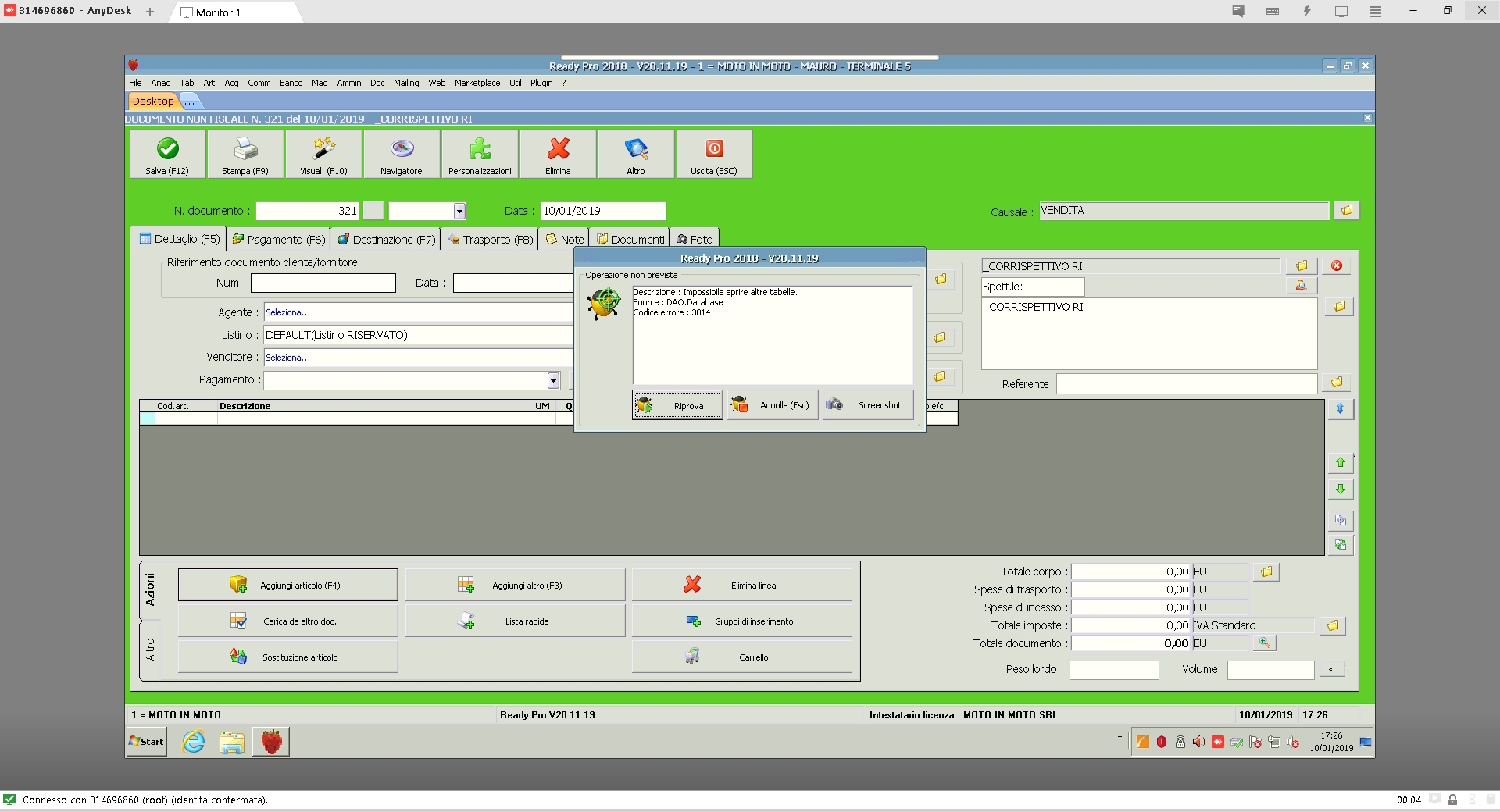The width and height of the screenshot is (1500, 812).
Task: Click Data field showing 10/01/2019
Action: tap(603, 211)
